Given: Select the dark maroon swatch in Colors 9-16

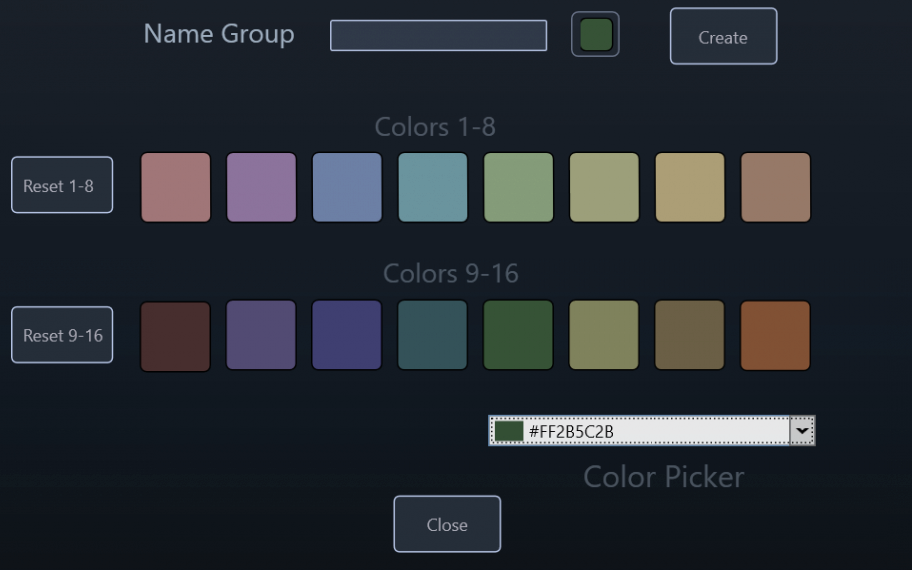Looking at the screenshot, I should 175,336.
